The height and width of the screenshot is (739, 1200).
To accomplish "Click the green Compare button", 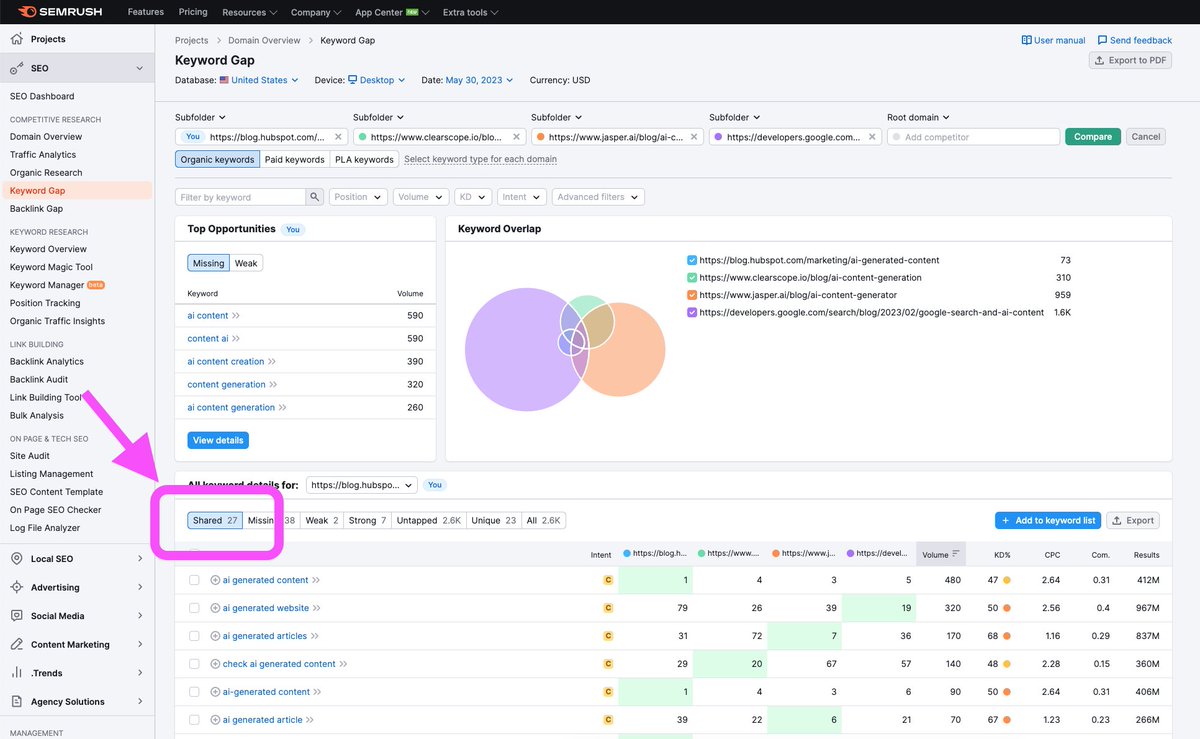I will pyautogui.click(x=1093, y=137).
